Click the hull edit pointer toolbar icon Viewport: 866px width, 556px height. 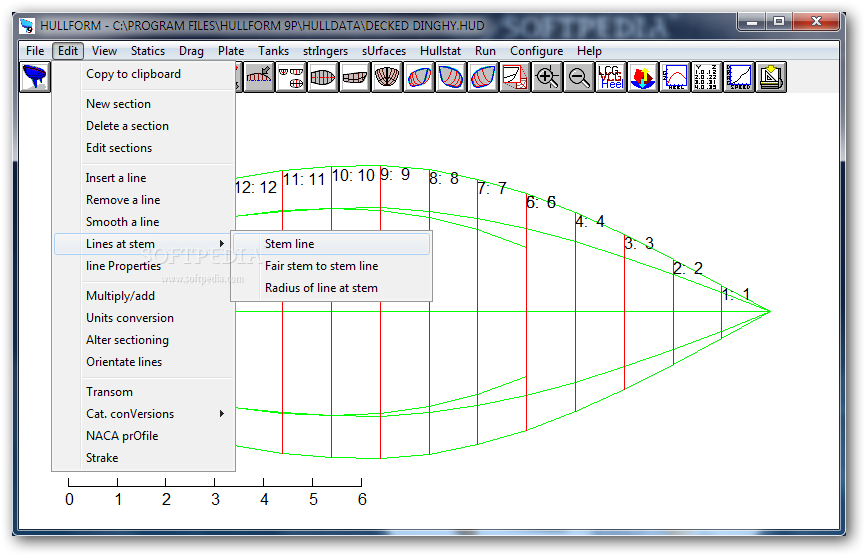point(258,77)
